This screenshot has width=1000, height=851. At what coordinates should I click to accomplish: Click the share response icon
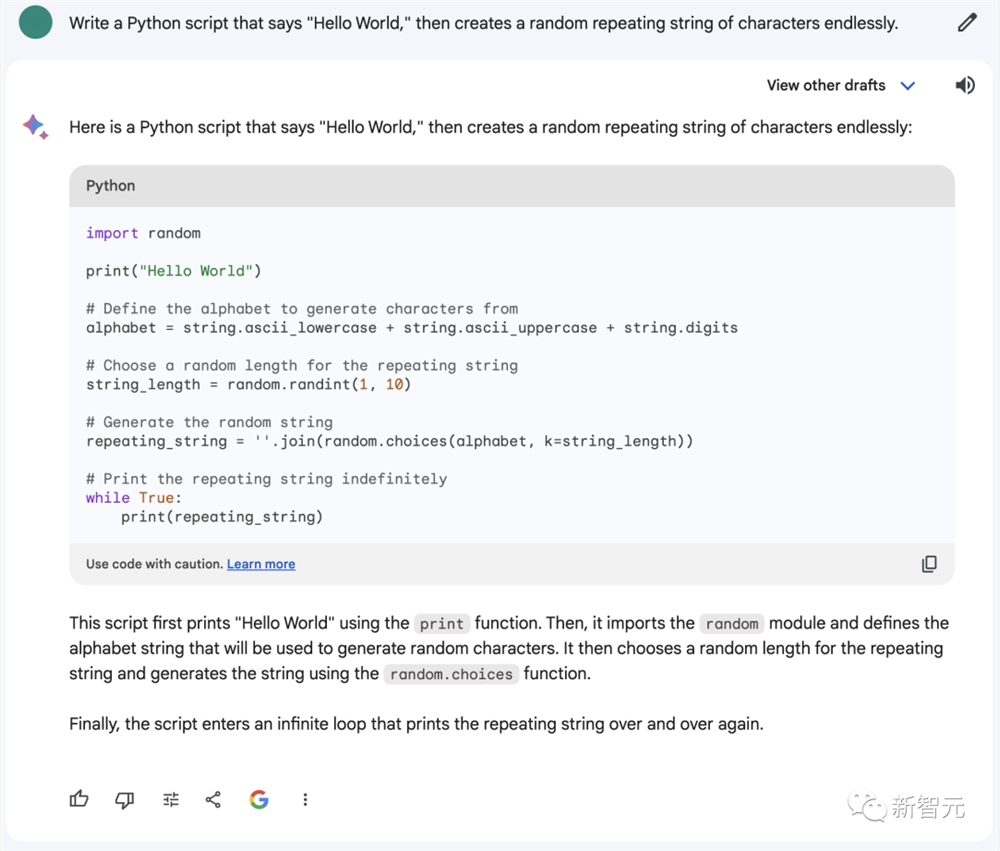tap(213, 799)
